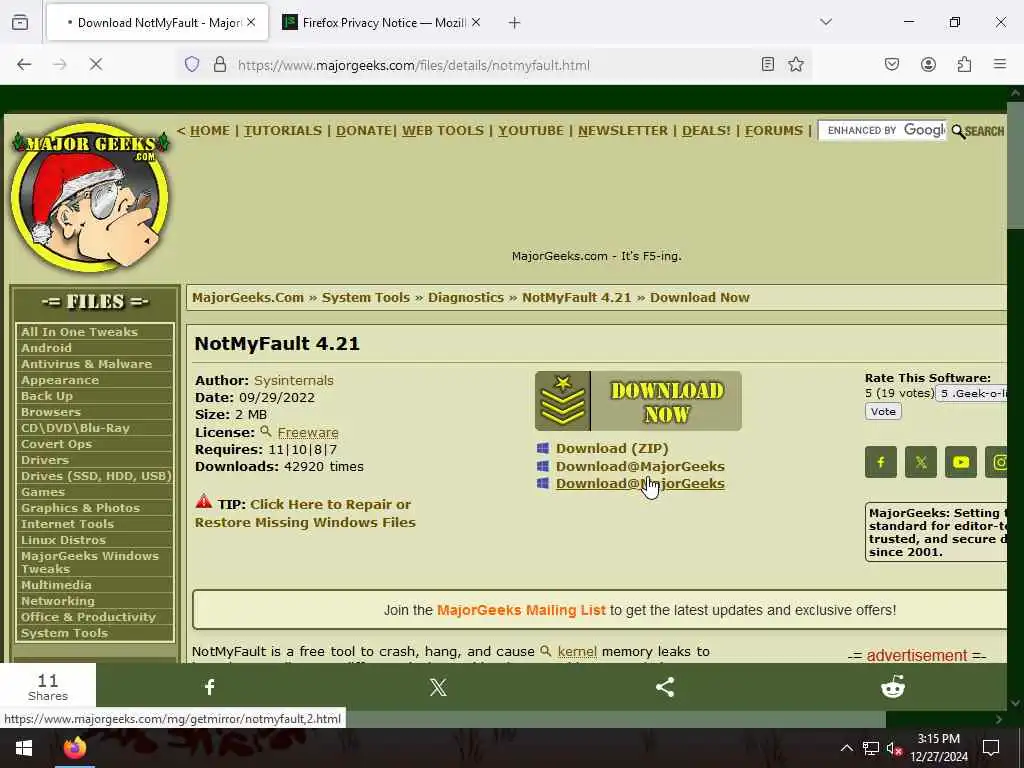This screenshot has height=768, width=1024.
Task: Stop page loading with the X button
Action: 95,64
